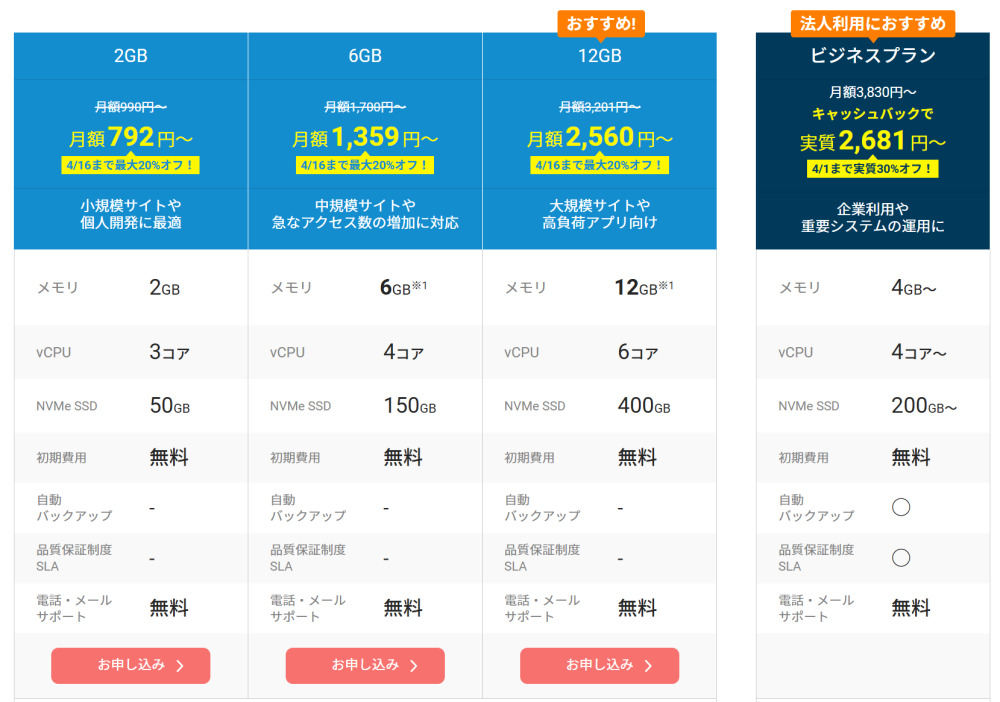Select the 2GB plan header
Image resolution: width=1000 pixels, height=702 pixels.
(130, 56)
